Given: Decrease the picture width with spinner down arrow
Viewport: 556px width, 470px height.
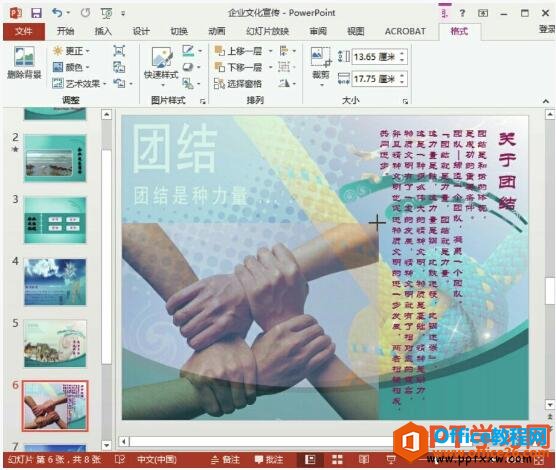Looking at the screenshot, I should coord(402,82).
